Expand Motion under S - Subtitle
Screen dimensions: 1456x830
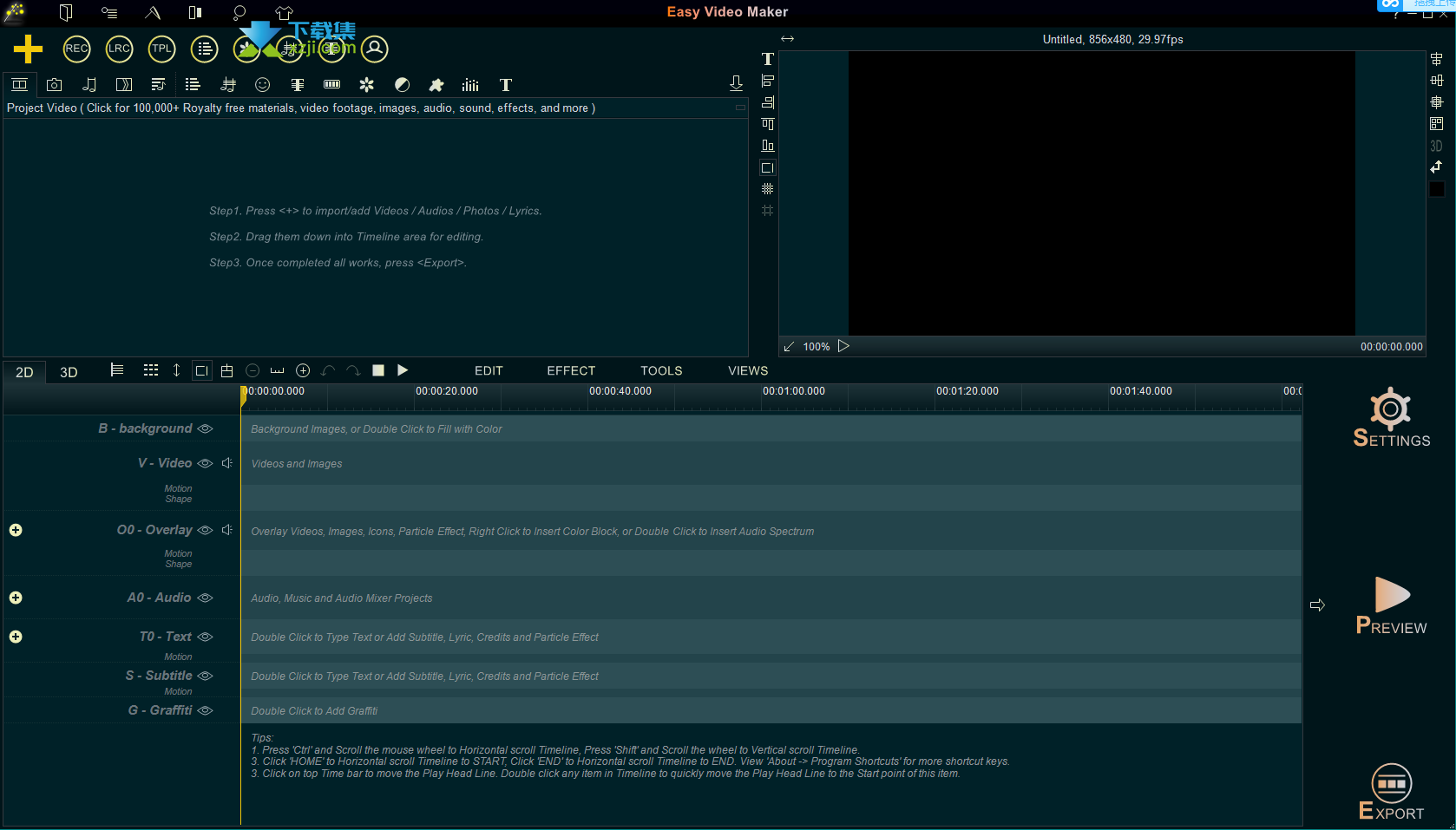(178, 691)
